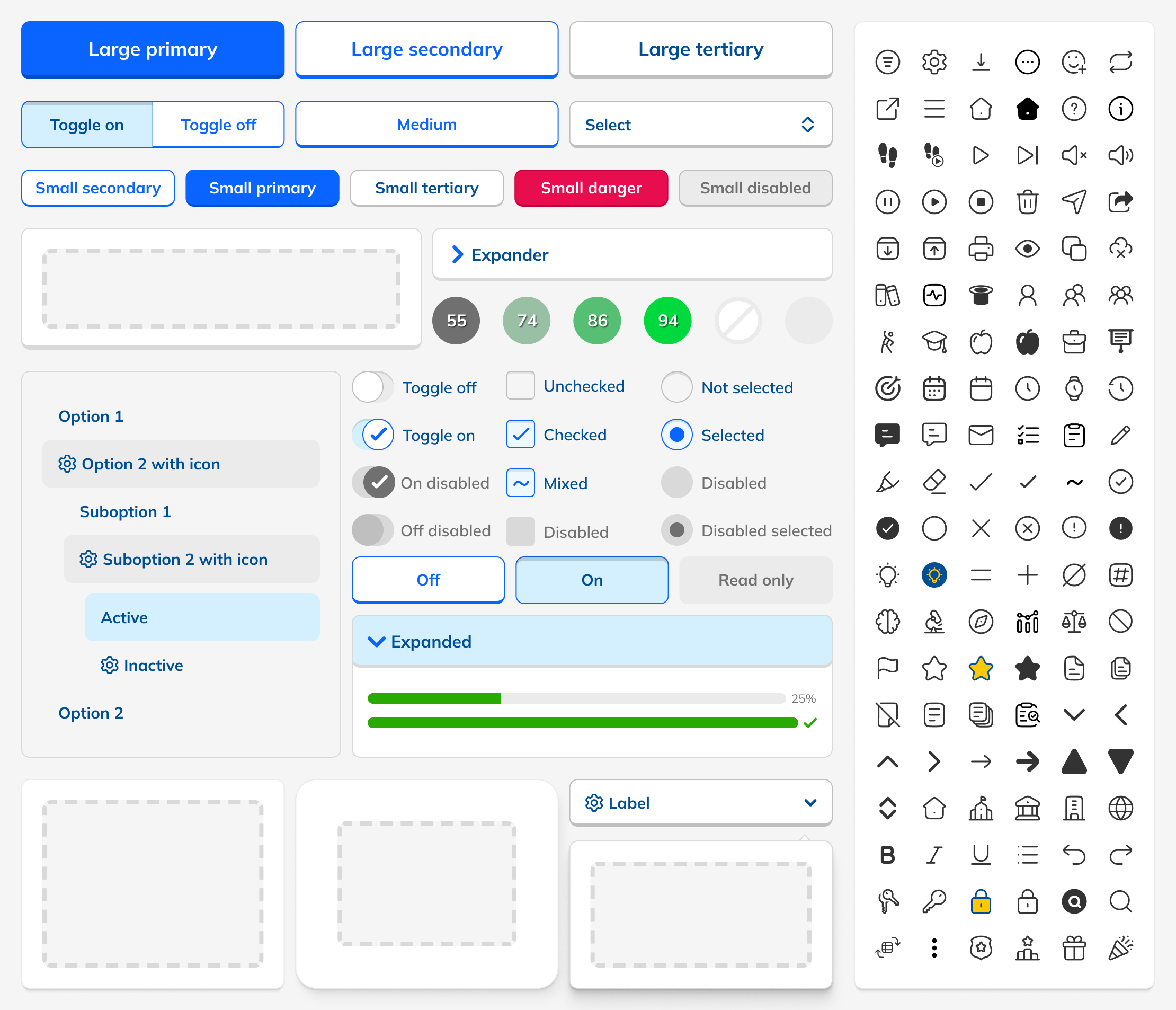This screenshot has width=1176, height=1010.
Task: Check the Unchecked checkbox
Action: tap(520, 386)
